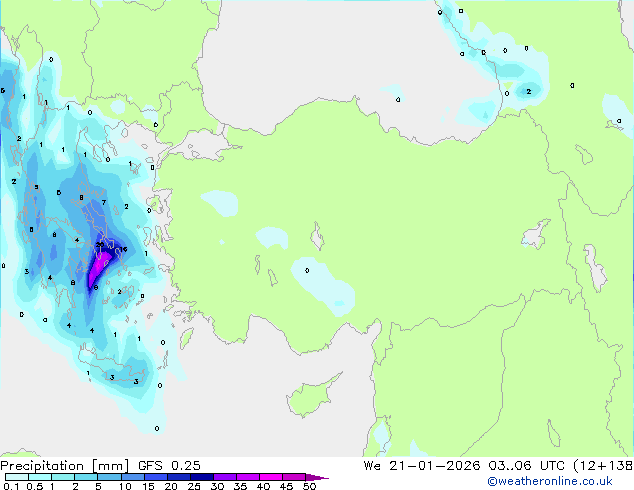This screenshot has width=634, height=490.
Task: Select the 40–45 mm magenta legend swatch
Action: pos(271,477)
